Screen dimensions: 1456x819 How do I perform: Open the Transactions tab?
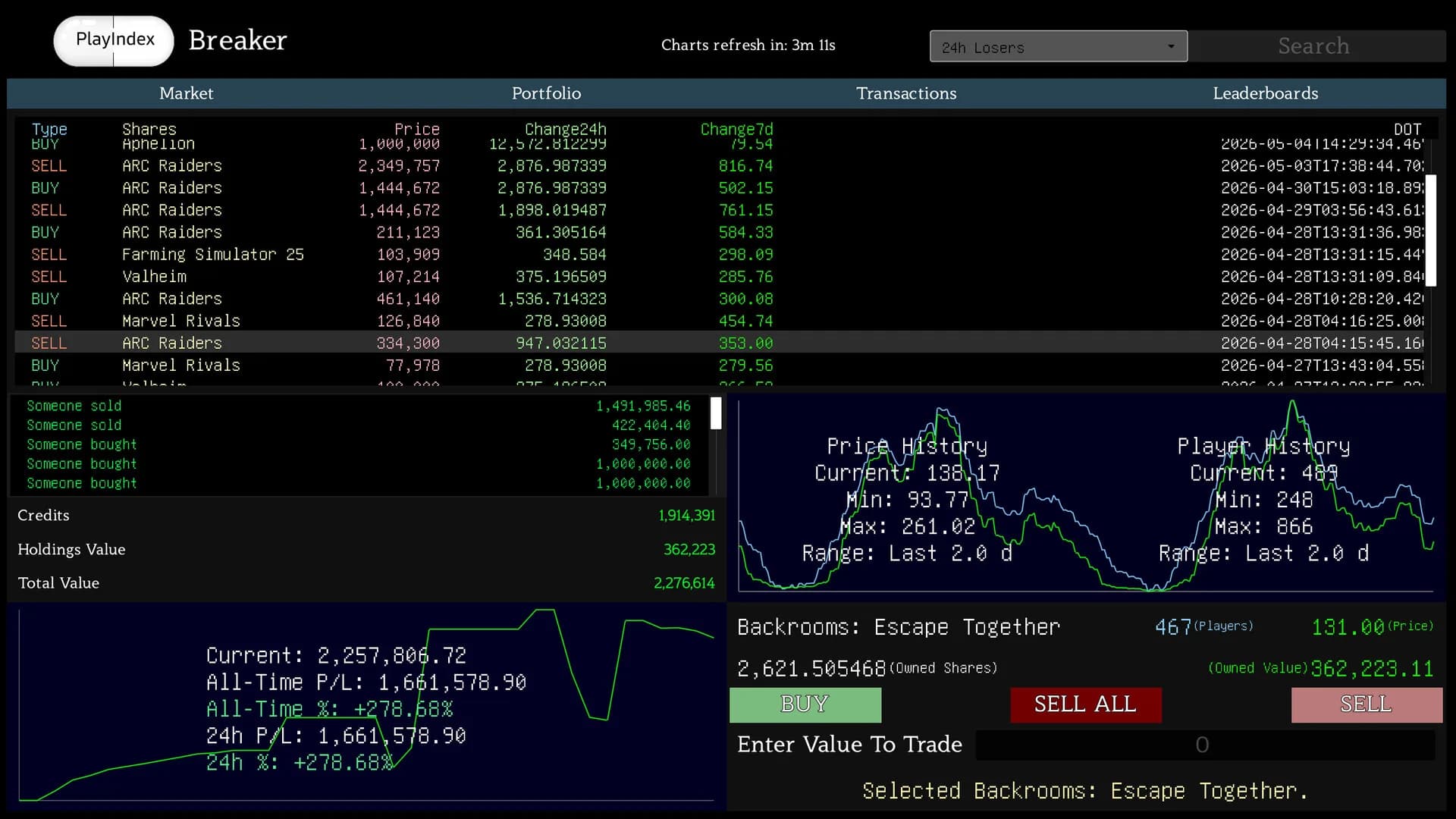tap(906, 93)
